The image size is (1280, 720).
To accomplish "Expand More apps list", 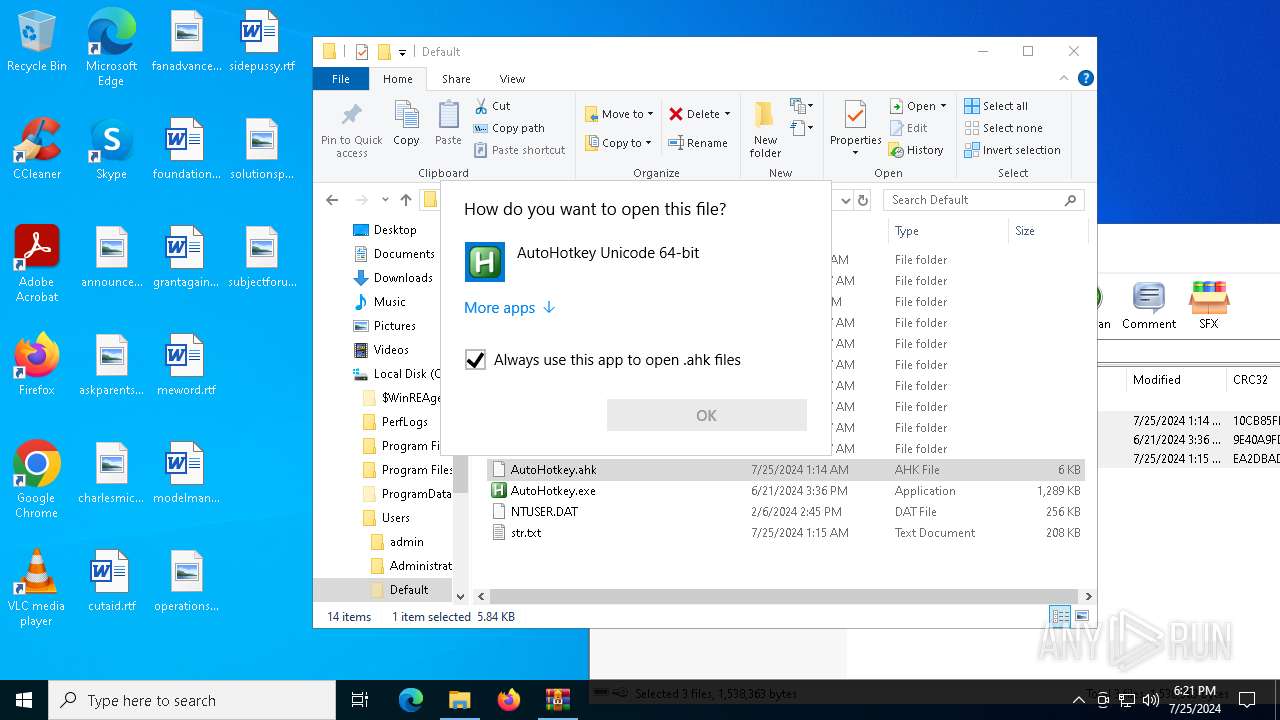I will tap(509, 308).
